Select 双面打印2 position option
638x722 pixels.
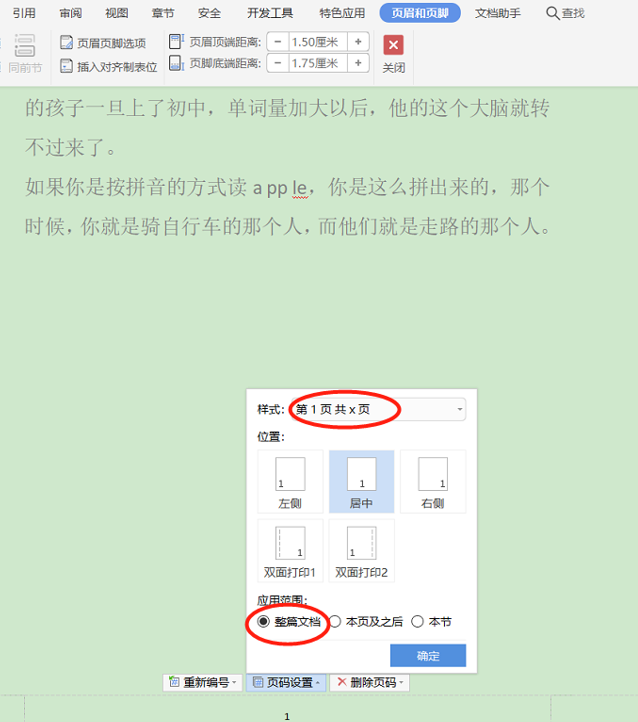click(x=361, y=551)
